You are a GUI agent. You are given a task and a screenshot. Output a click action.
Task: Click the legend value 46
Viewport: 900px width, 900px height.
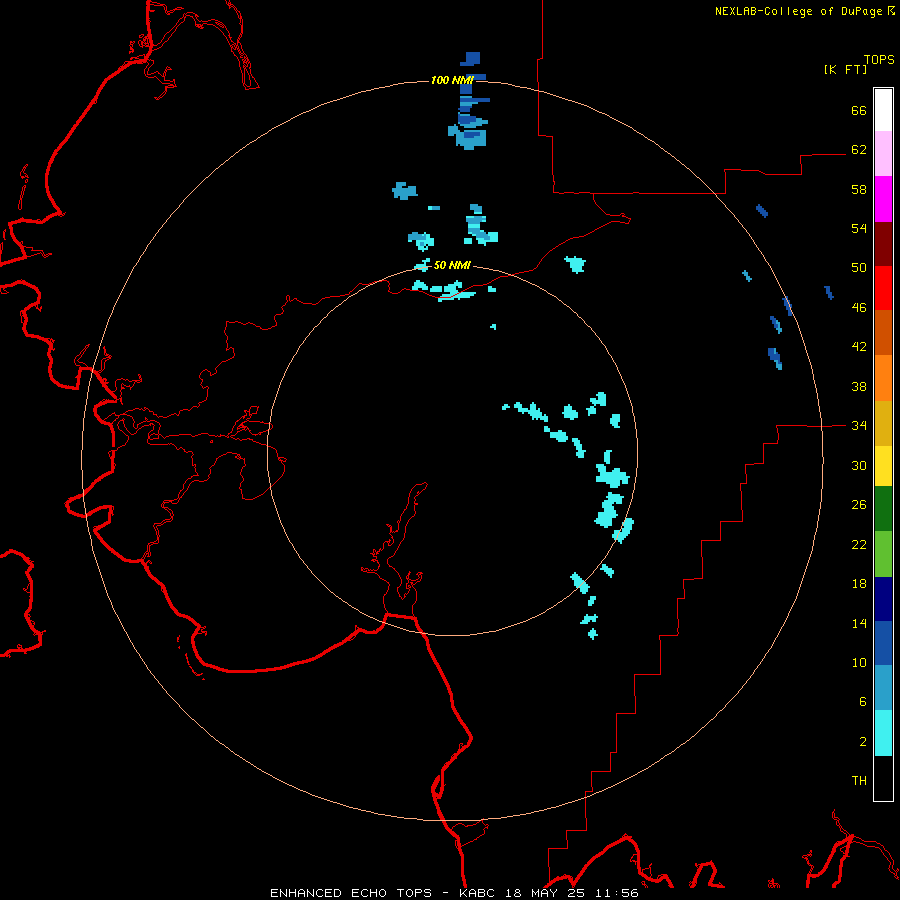tap(859, 308)
